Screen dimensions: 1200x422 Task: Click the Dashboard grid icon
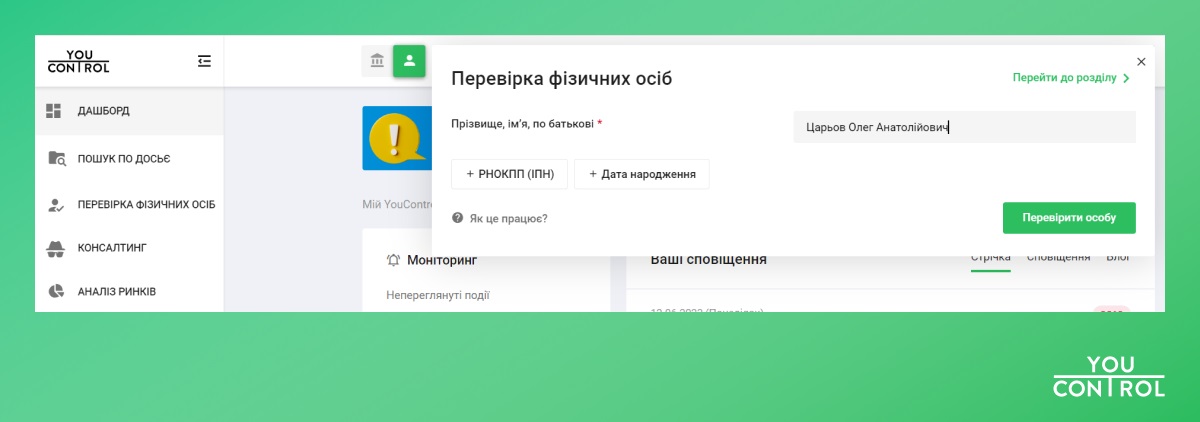click(x=55, y=111)
